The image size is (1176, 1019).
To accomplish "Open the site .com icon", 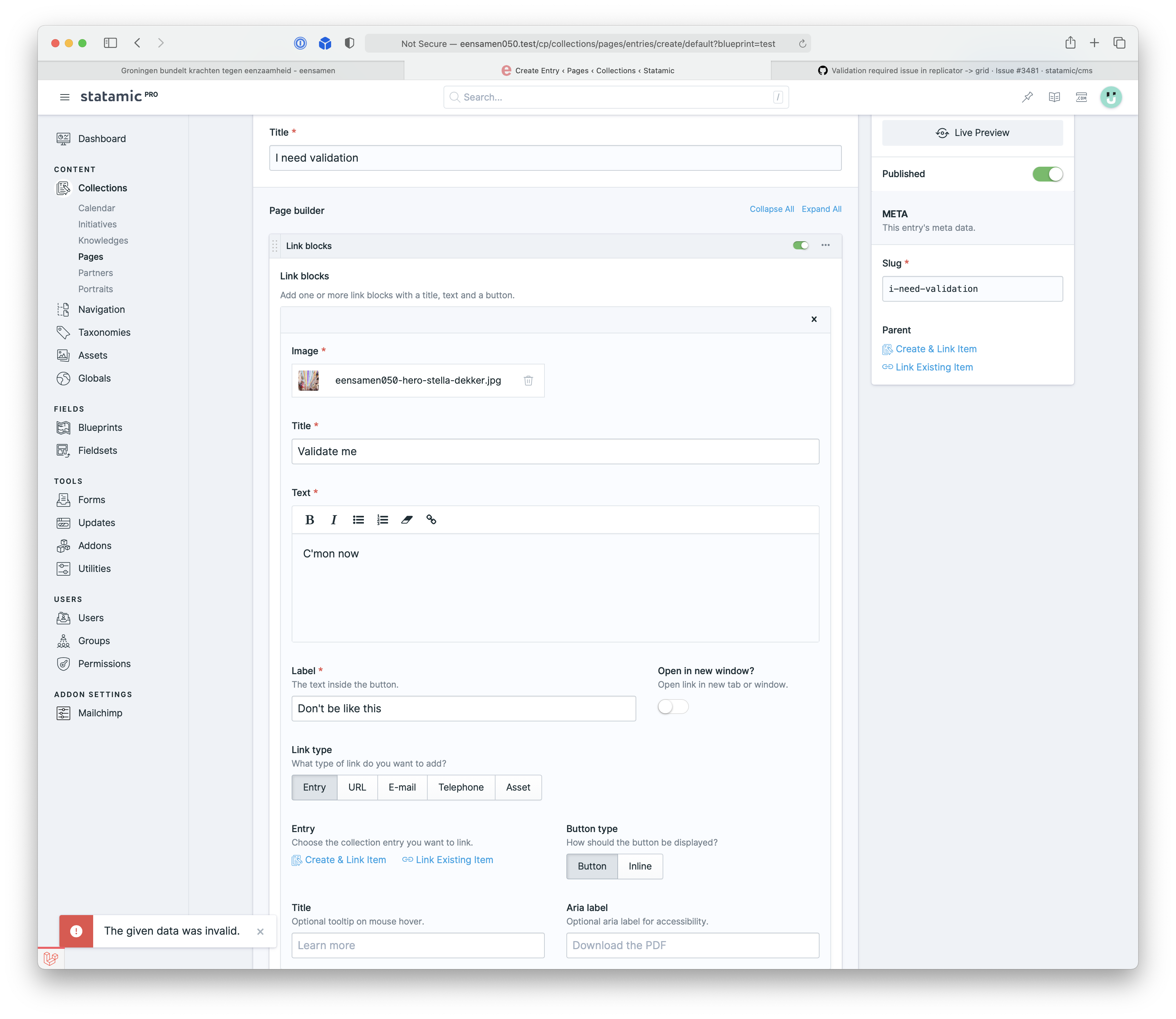I will (x=1081, y=97).
